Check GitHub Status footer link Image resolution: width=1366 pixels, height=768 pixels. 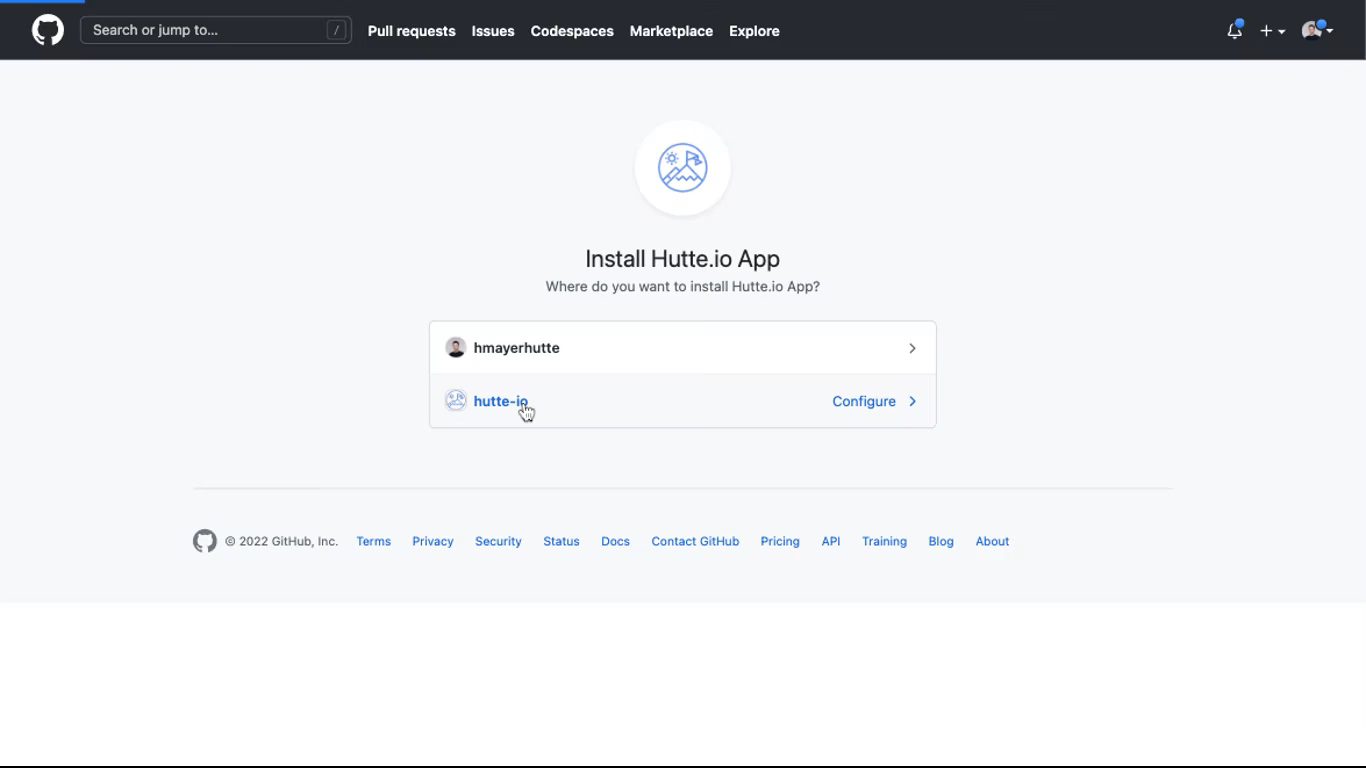pyautogui.click(x=561, y=541)
